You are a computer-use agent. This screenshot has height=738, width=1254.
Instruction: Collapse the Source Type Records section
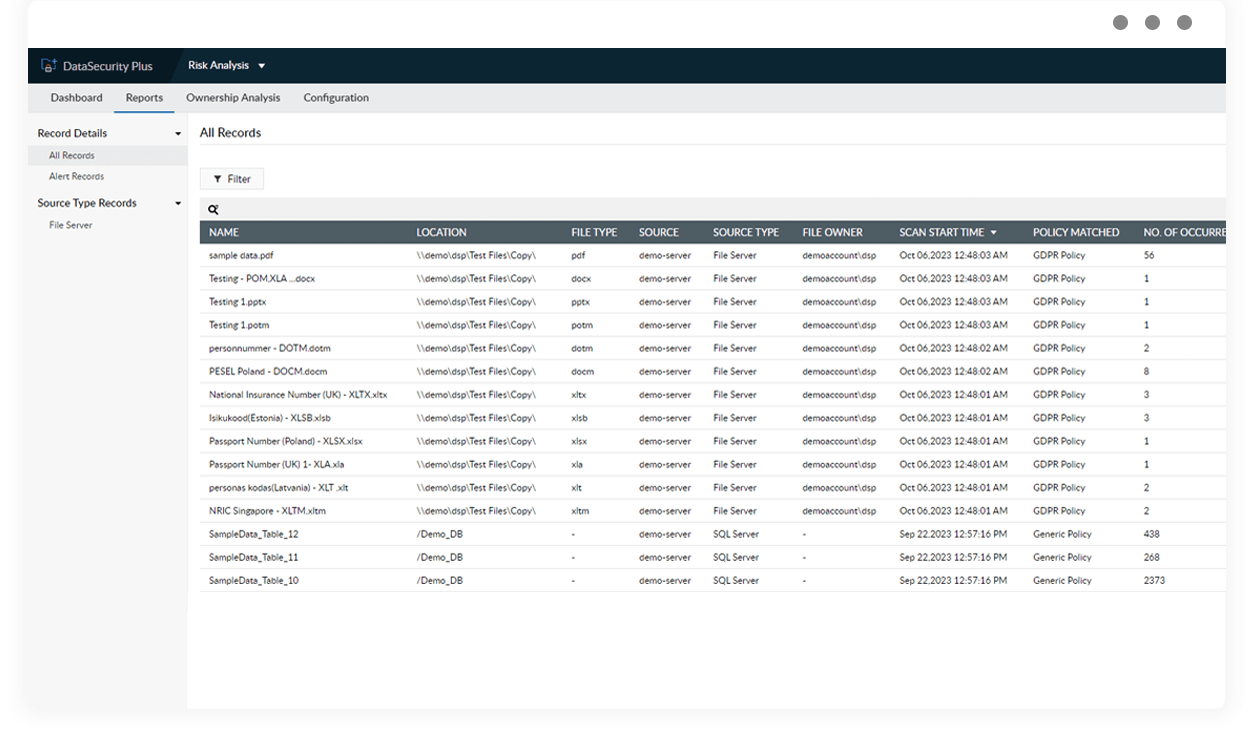click(x=178, y=202)
